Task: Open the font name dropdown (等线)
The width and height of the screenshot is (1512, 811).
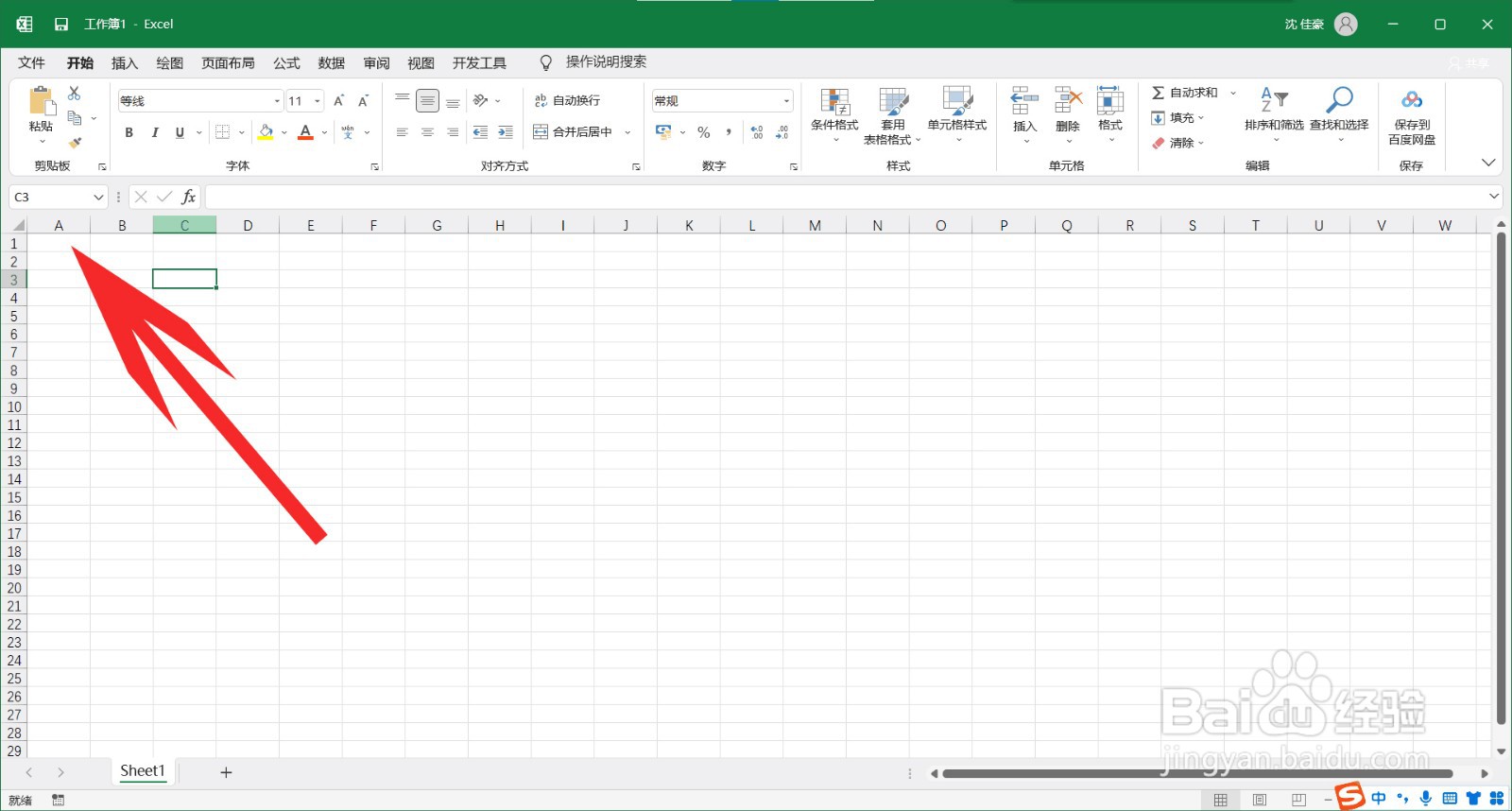Action: click(x=278, y=101)
